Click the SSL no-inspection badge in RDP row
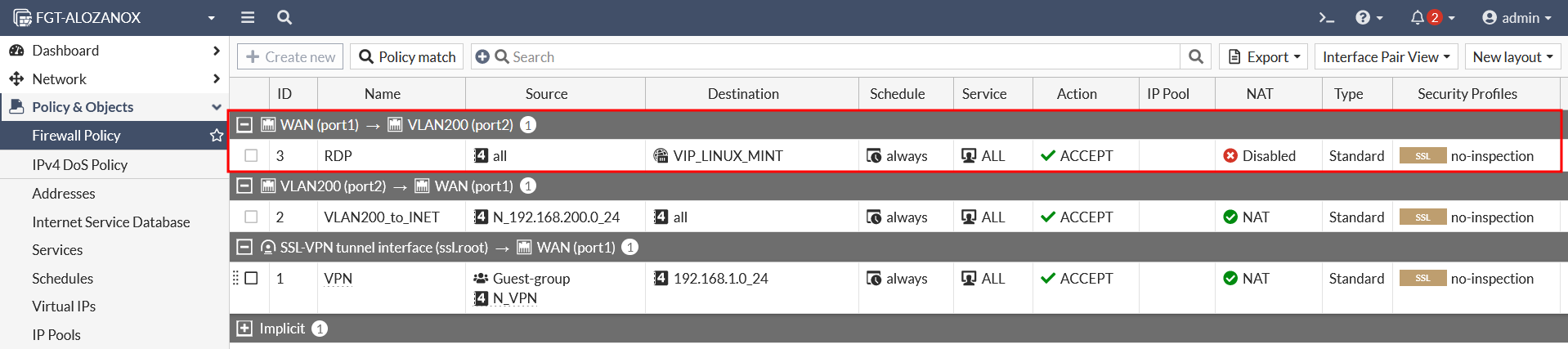The image size is (1568, 349). pos(1422,155)
